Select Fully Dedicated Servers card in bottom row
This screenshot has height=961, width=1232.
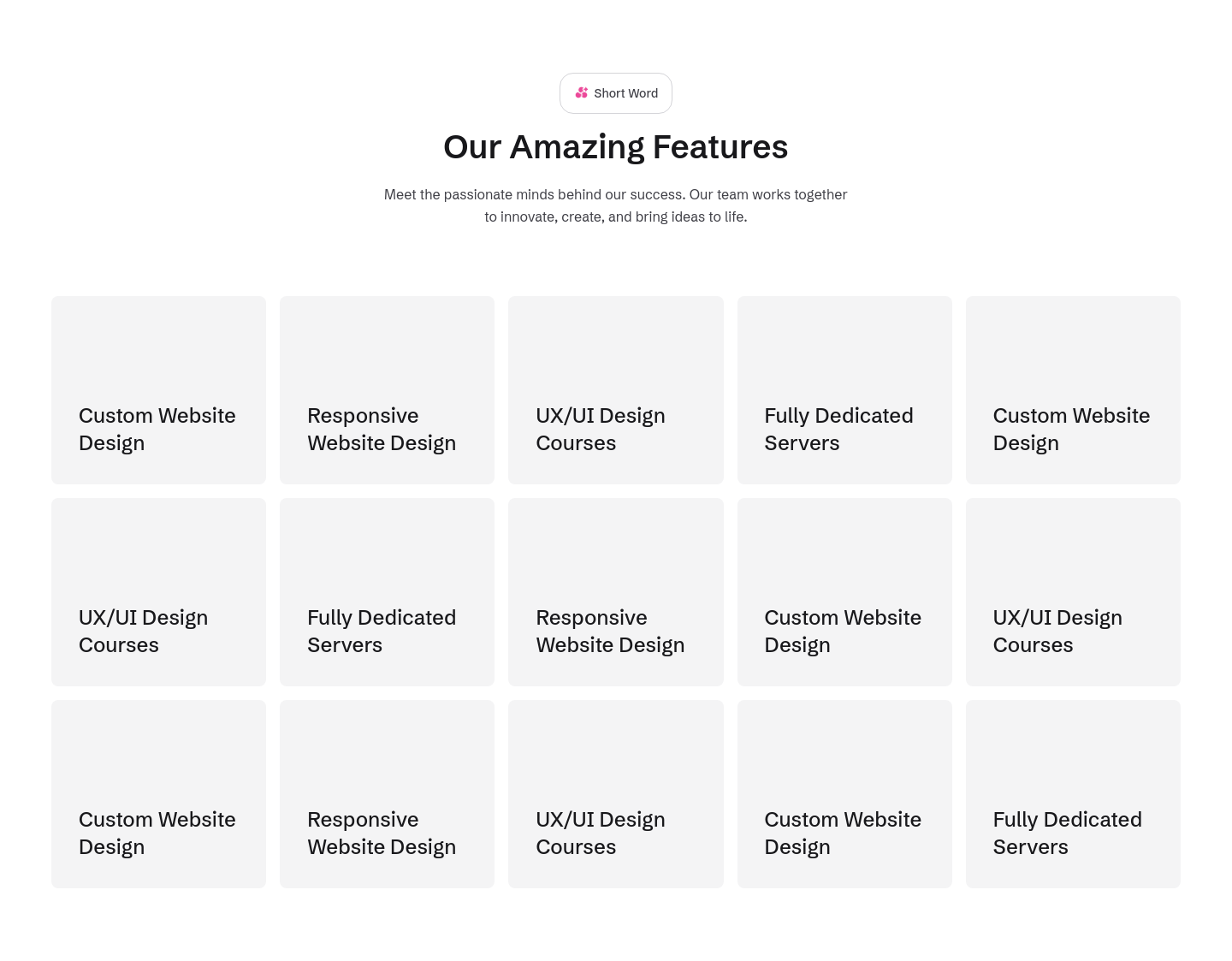click(1073, 794)
